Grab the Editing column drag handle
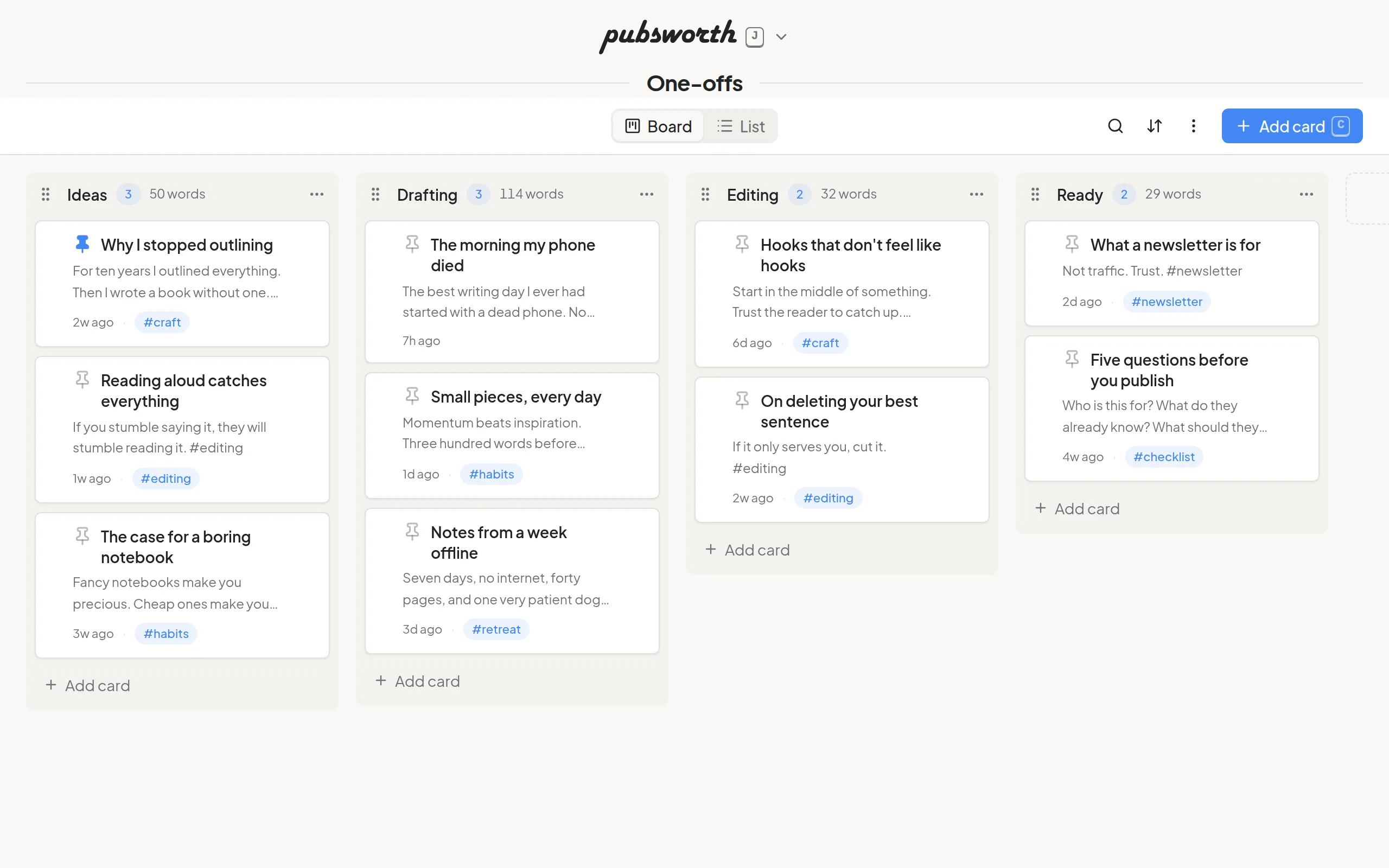 pyautogui.click(x=705, y=195)
